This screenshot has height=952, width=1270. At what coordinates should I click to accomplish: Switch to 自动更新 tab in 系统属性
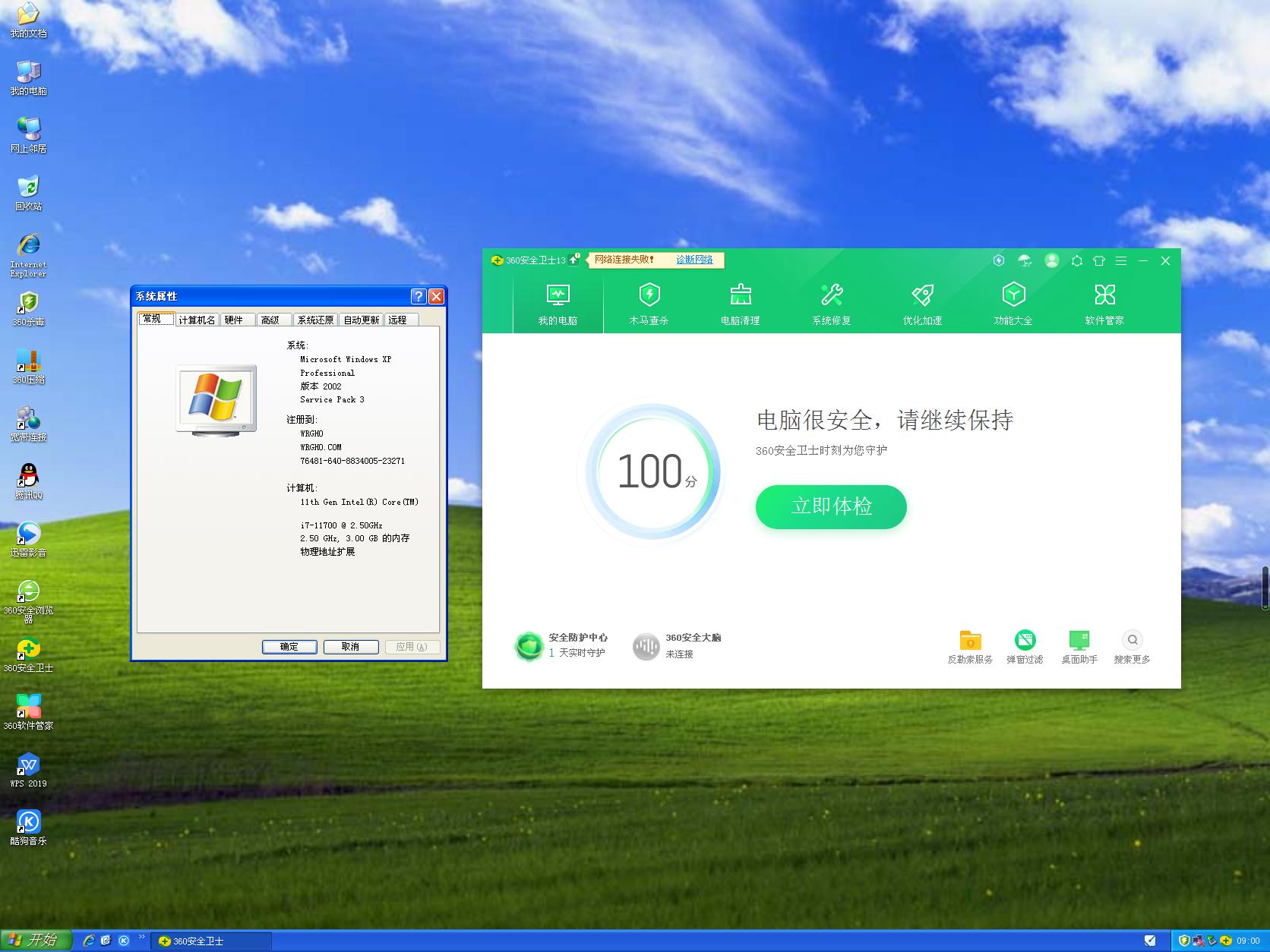point(362,320)
